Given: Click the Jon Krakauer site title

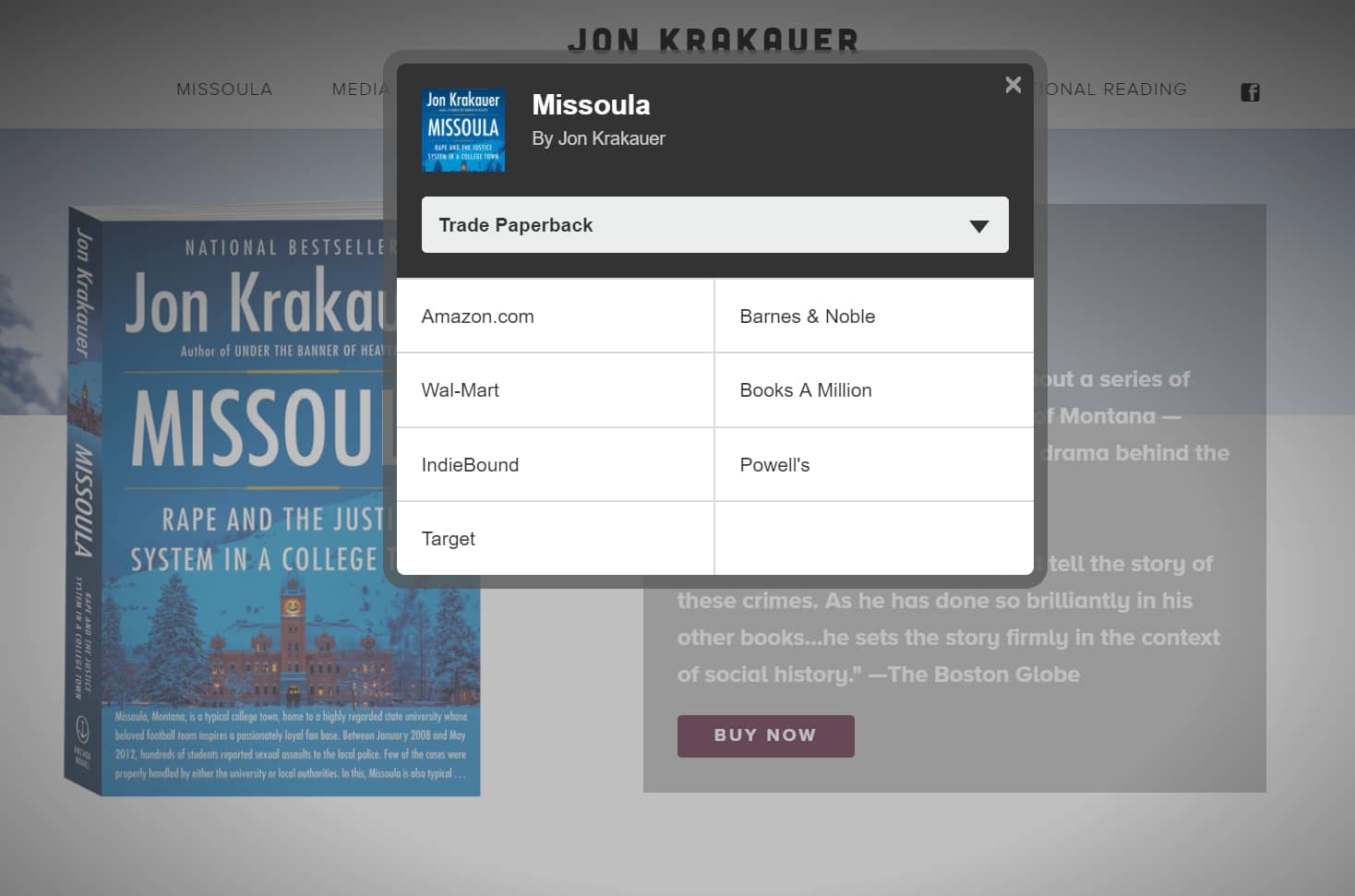Looking at the screenshot, I should click(x=713, y=41).
